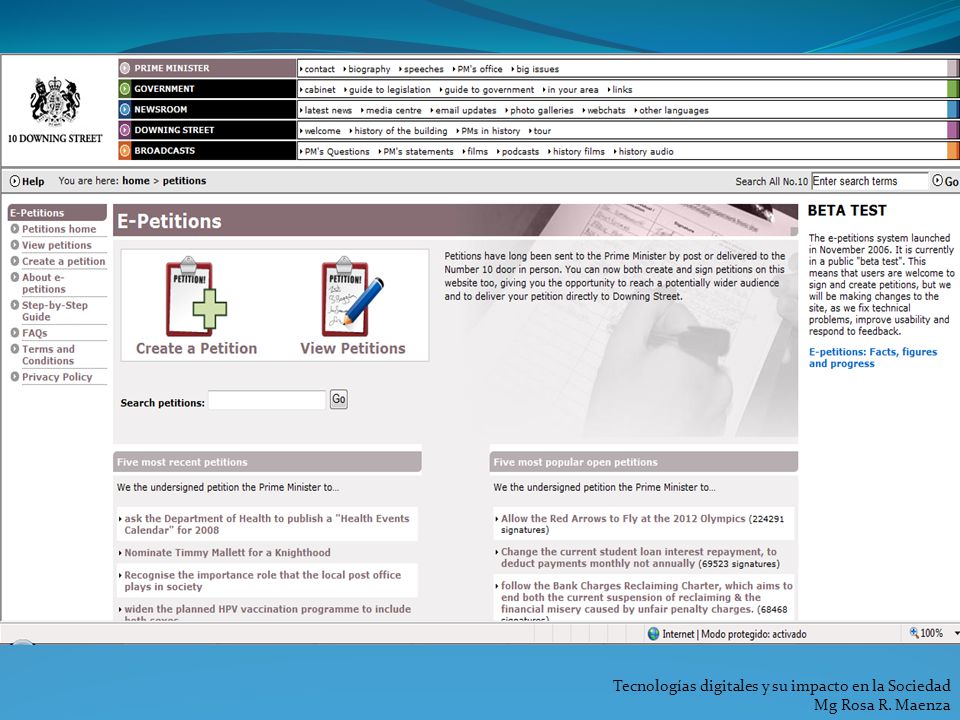Open the Bank Charges Reclaiming Charter petition
Image resolution: width=960 pixels, height=720 pixels.
[x=646, y=597]
